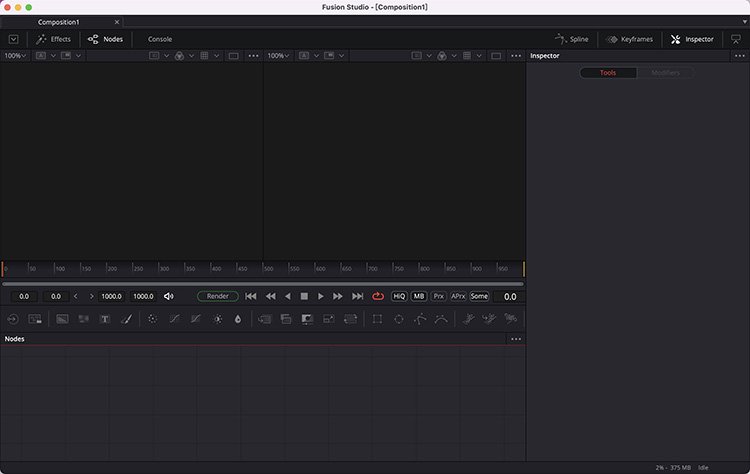Toggle the Effects panel
The image size is (750, 474).
54,39
